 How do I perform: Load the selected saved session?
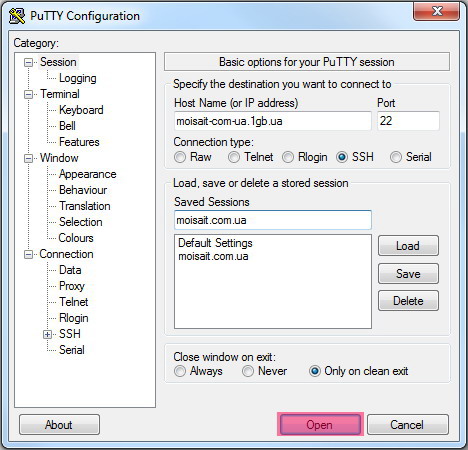408,246
